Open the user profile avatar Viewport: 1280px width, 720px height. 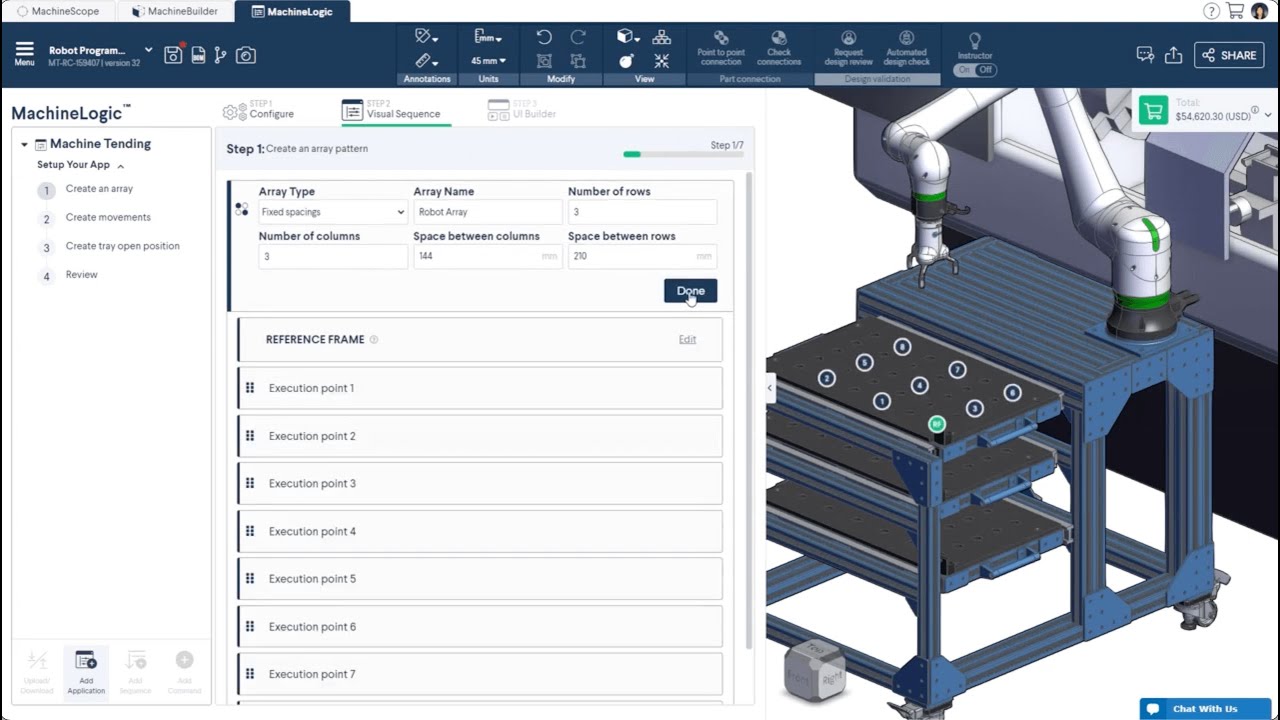[1260, 11]
